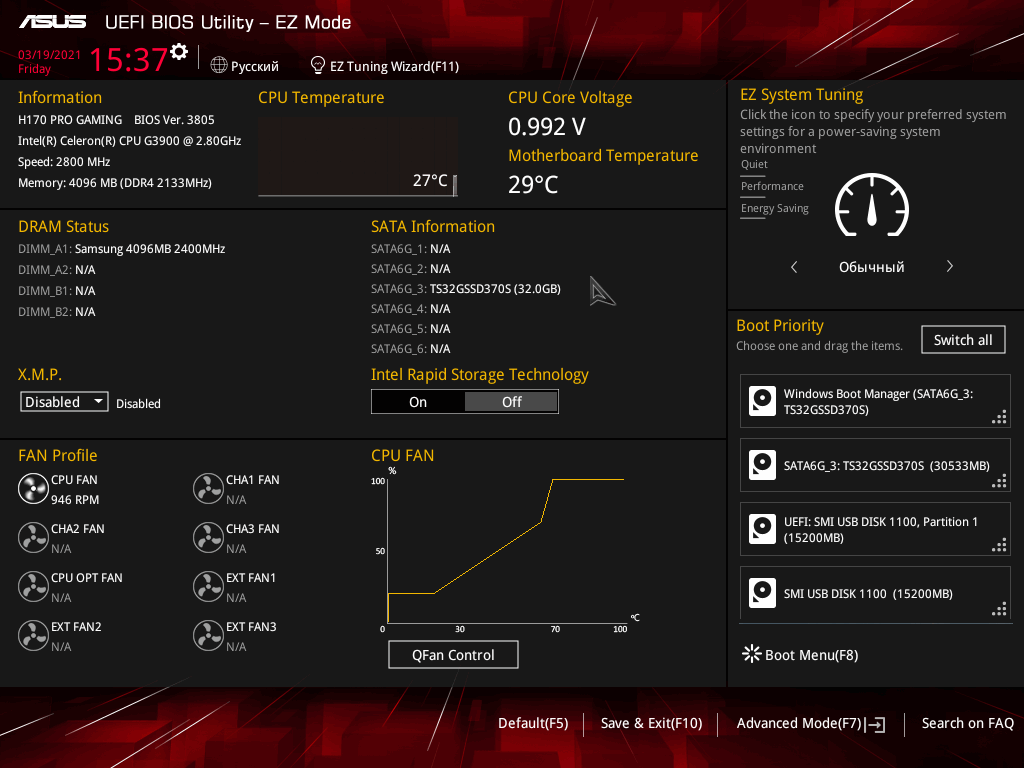Viewport: 1024px width, 768px height.
Task: Select the Energy Saving tuning mode
Action: [775, 208]
